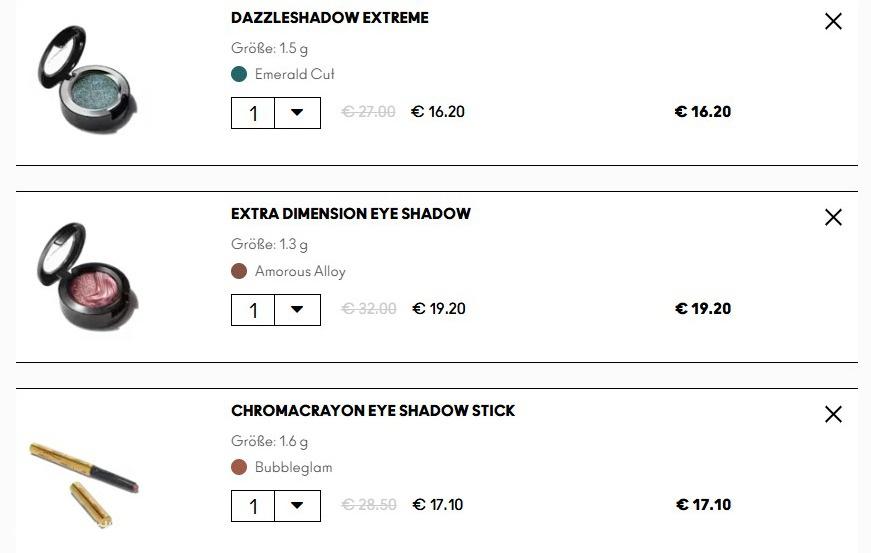This screenshot has height=553, width=871.
Task: Follow the EXTRA DIMENSION EYE SHADOW title link
Action: [350, 214]
